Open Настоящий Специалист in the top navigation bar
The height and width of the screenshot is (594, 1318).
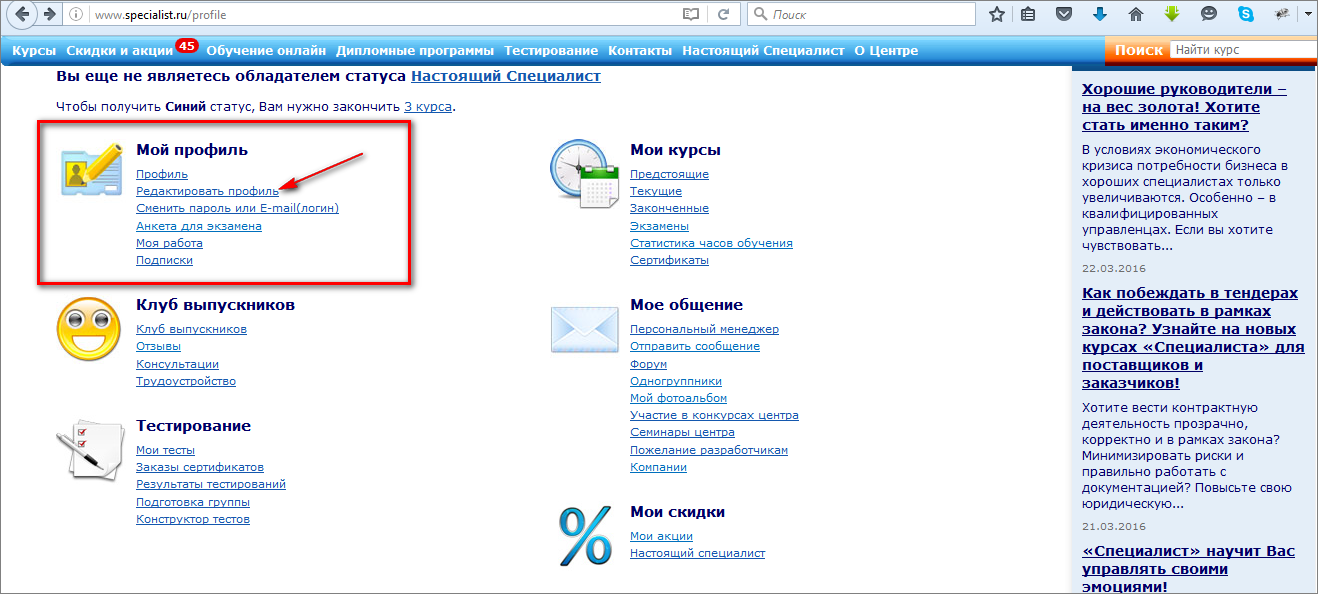(764, 50)
